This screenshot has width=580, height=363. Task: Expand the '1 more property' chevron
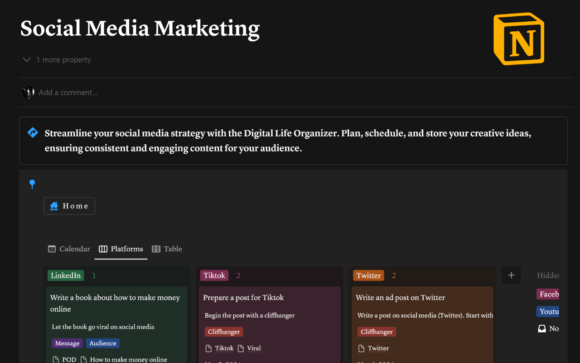click(26, 60)
